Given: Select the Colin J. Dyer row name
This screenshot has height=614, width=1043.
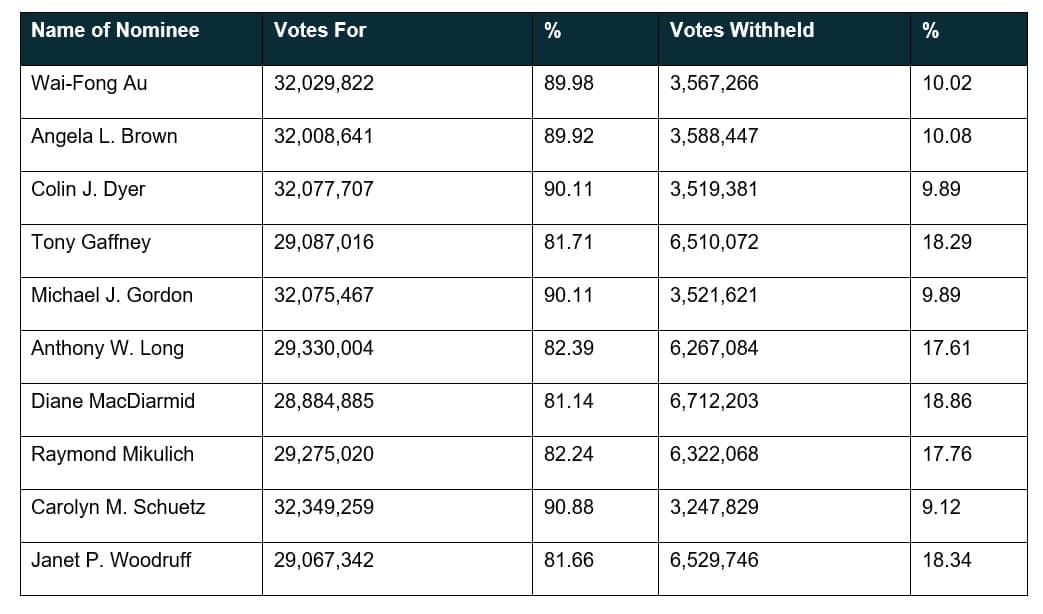Looking at the screenshot, I should pyautogui.click(x=88, y=190).
